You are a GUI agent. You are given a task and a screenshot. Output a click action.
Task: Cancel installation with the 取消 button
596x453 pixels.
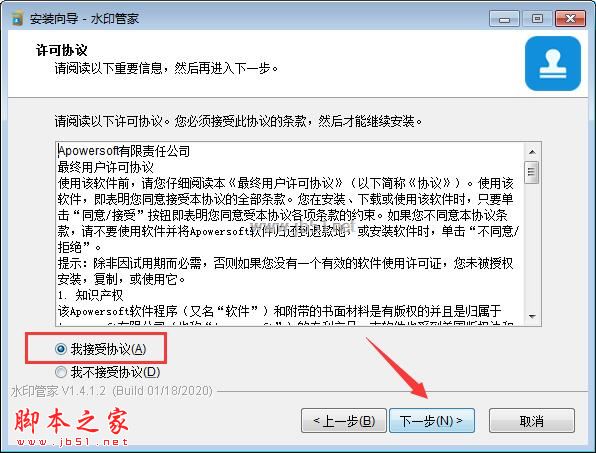(532, 421)
